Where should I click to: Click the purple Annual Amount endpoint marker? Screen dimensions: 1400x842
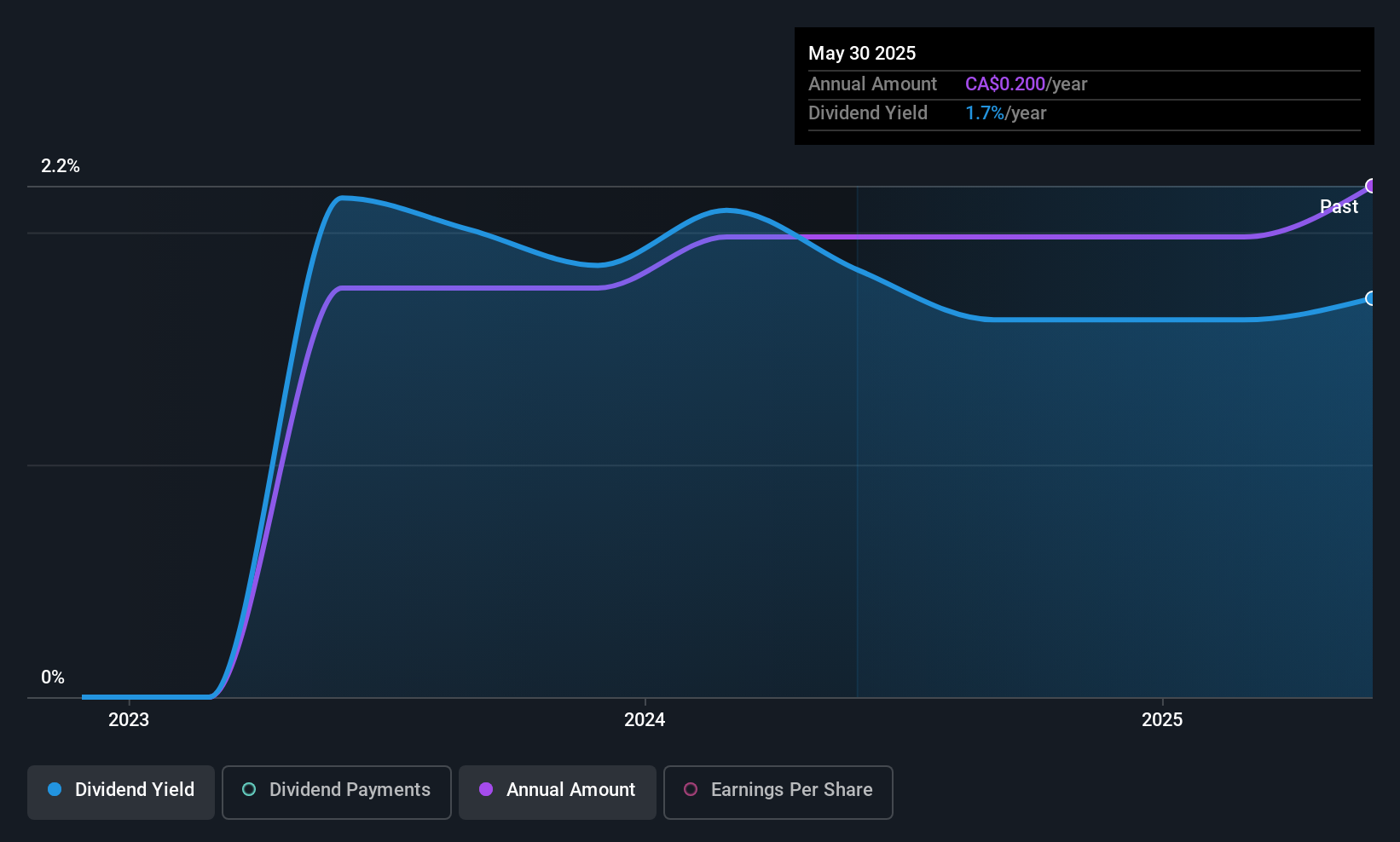[x=1371, y=186]
